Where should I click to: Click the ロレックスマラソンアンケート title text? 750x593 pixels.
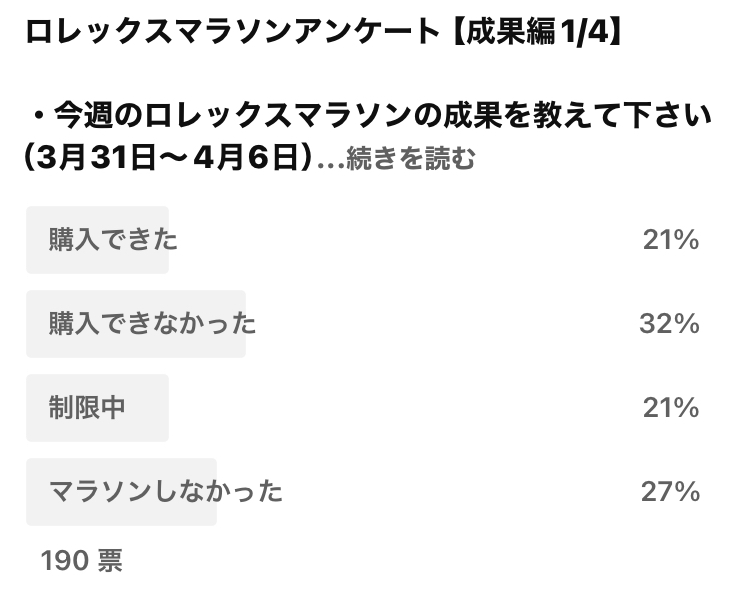(232, 32)
